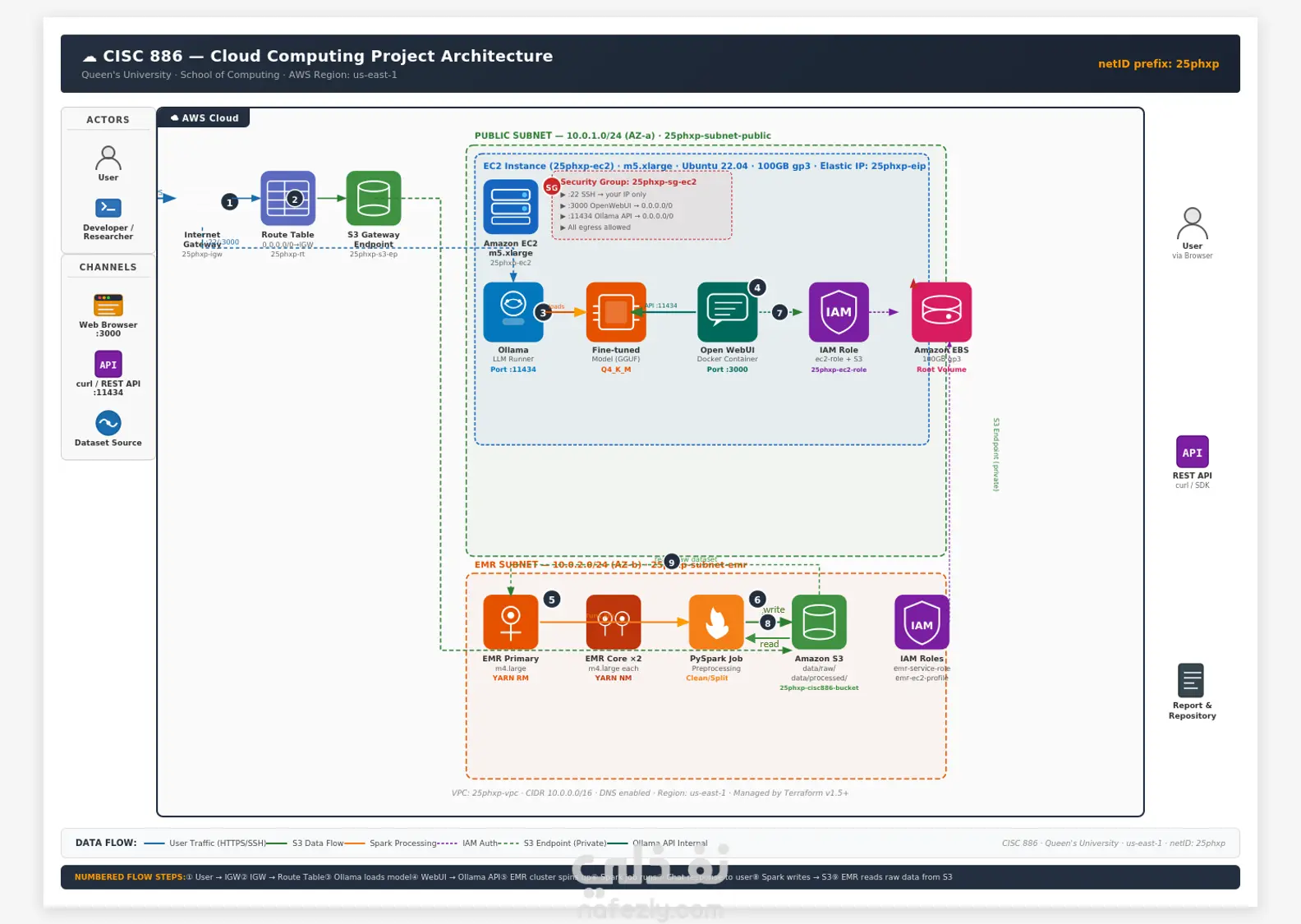
Task: Click the 'All egress allowed' rule
Action: point(595,228)
